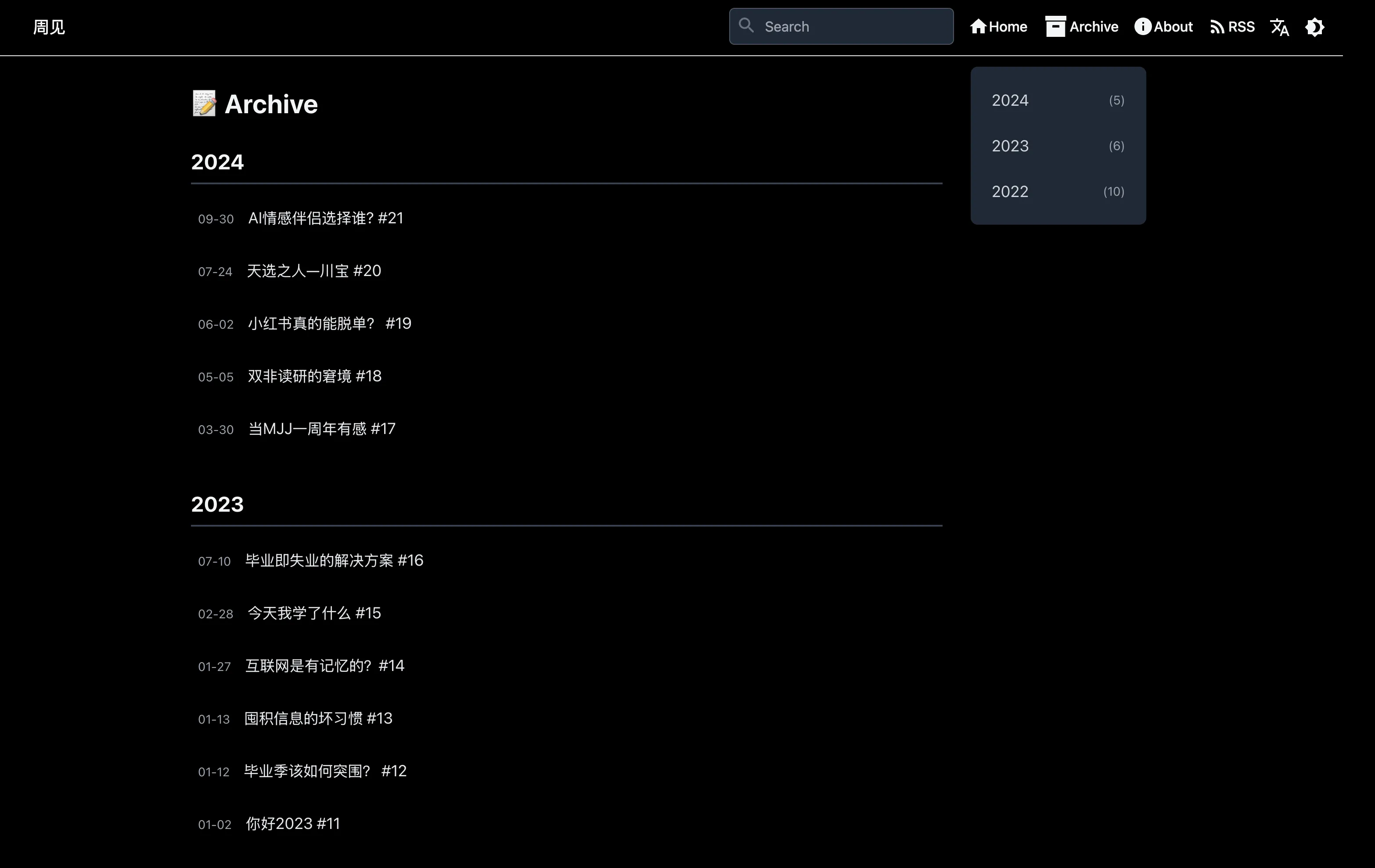Viewport: 1375px width, 868px height.
Task: Click the date 06-02
Action: tap(216, 324)
